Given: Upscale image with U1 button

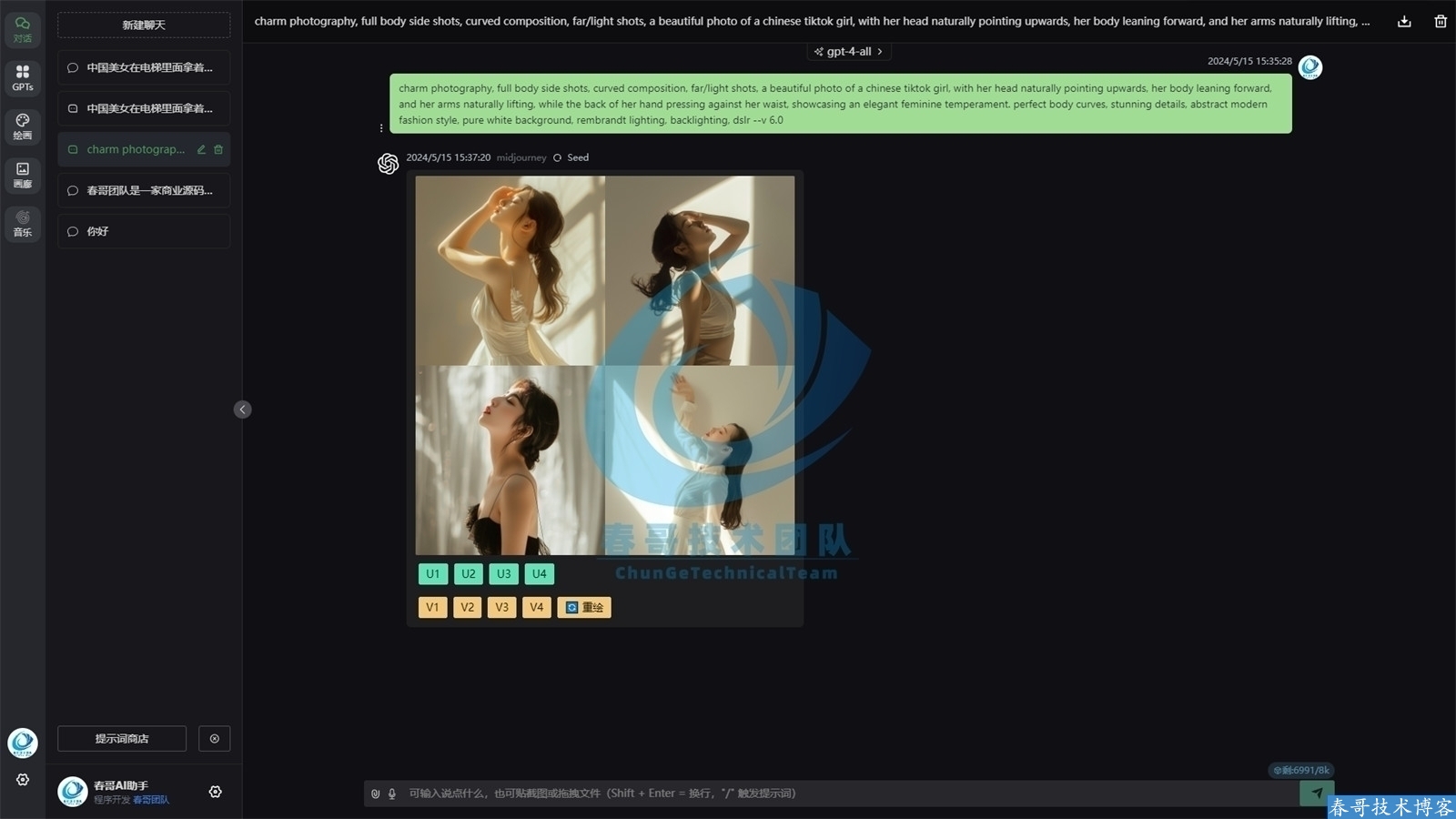Looking at the screenshot, I should pos(433,574).
